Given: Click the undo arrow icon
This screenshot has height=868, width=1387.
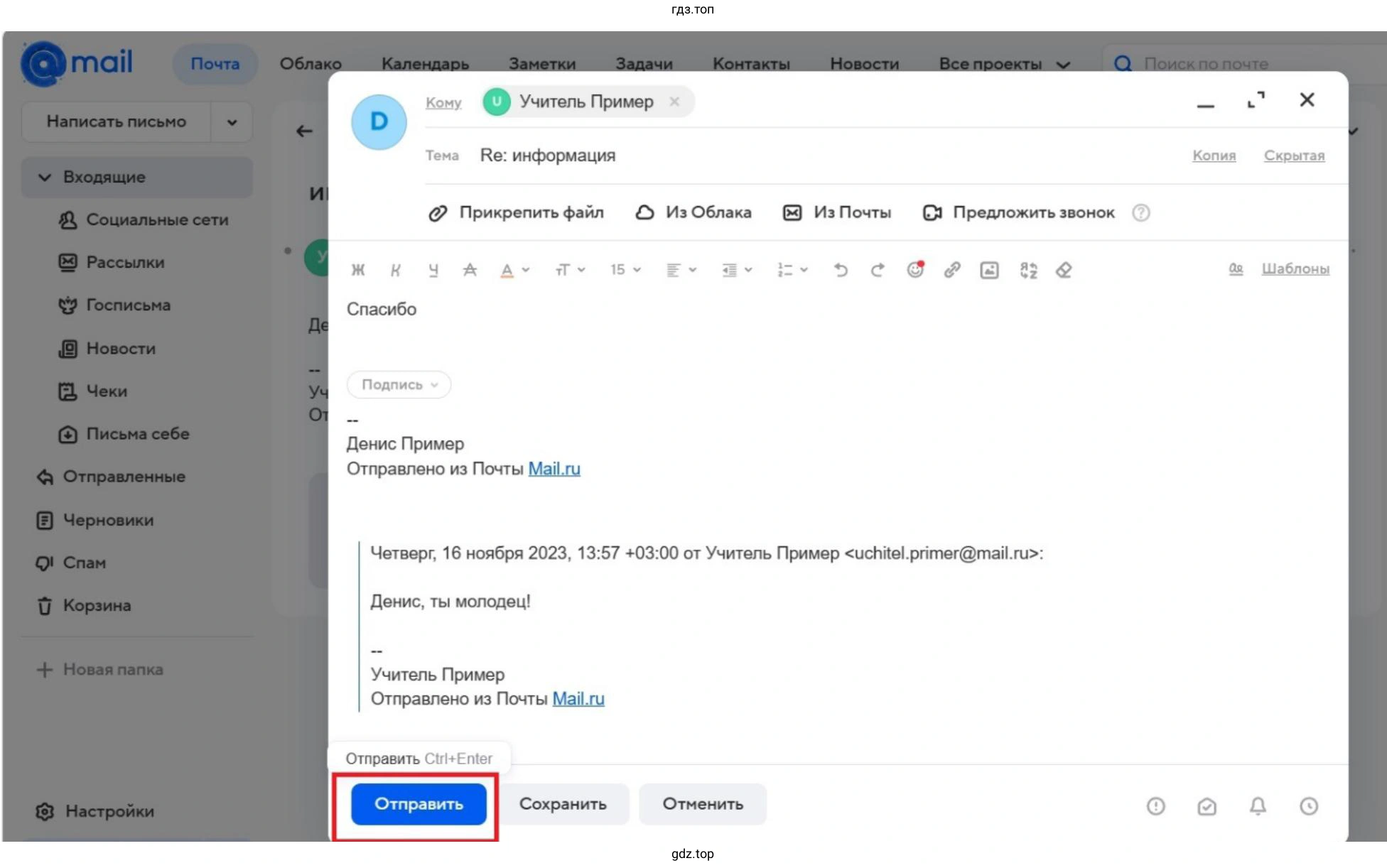Looking at the screenshot, I should (841, 270).
